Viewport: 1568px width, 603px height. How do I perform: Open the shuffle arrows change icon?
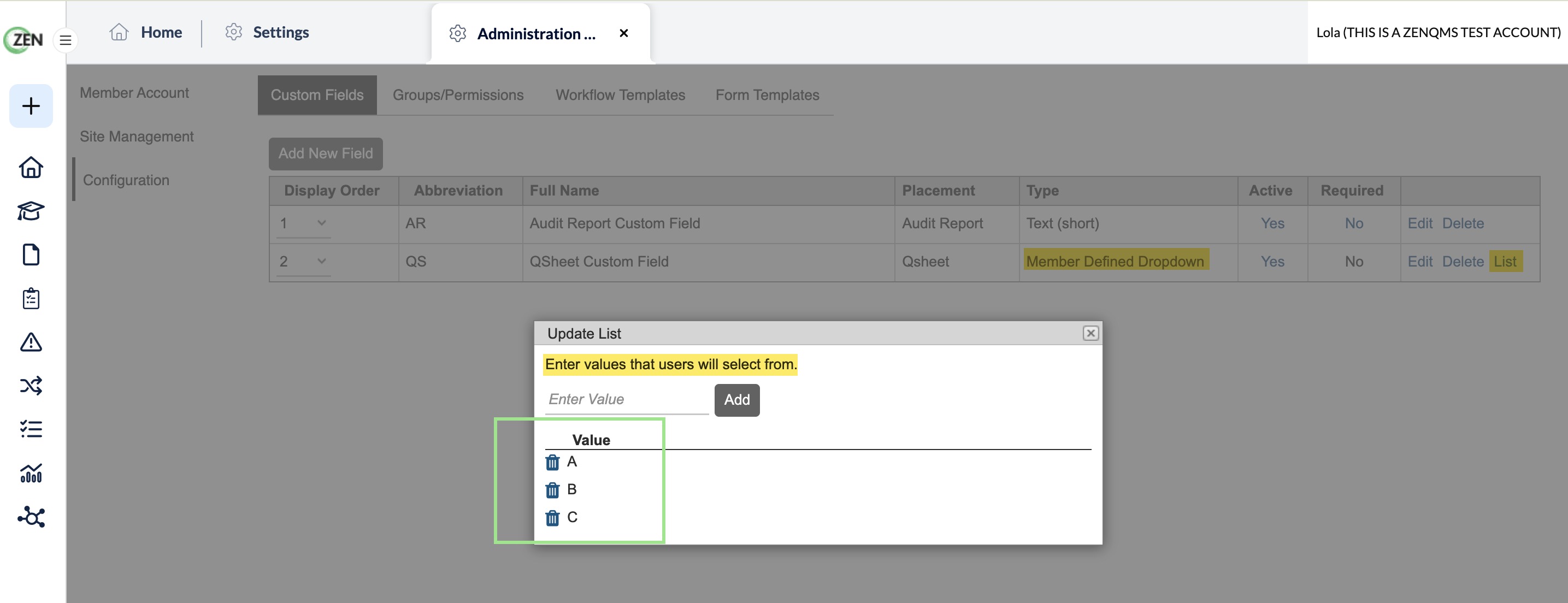(31, 386)
